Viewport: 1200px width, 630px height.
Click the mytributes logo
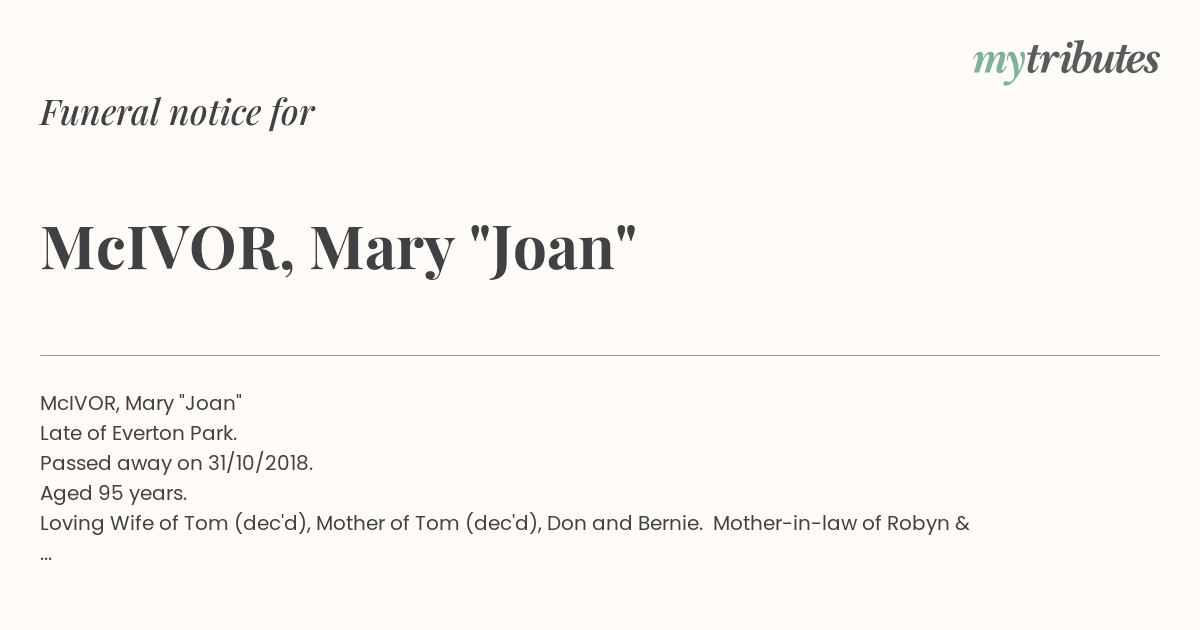pyautogui.click(x=1066, y=61)
